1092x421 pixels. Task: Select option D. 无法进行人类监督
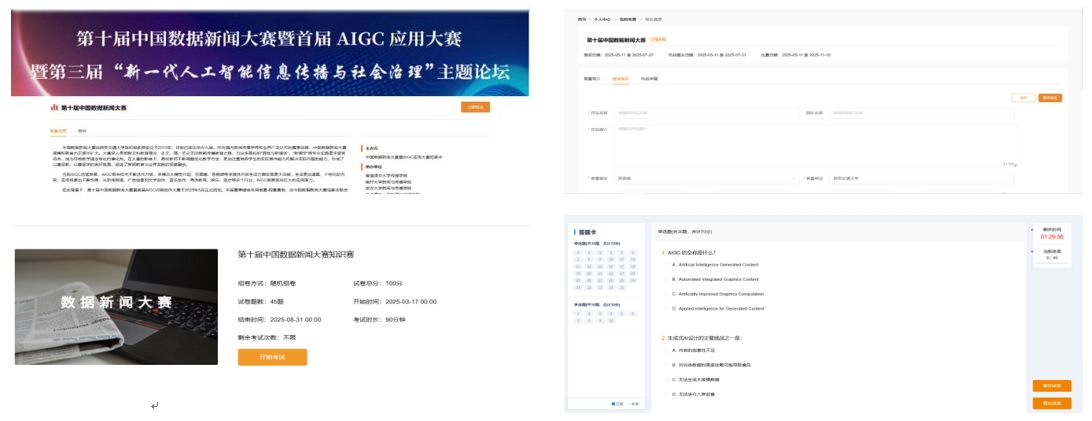[x=666, y=394]
